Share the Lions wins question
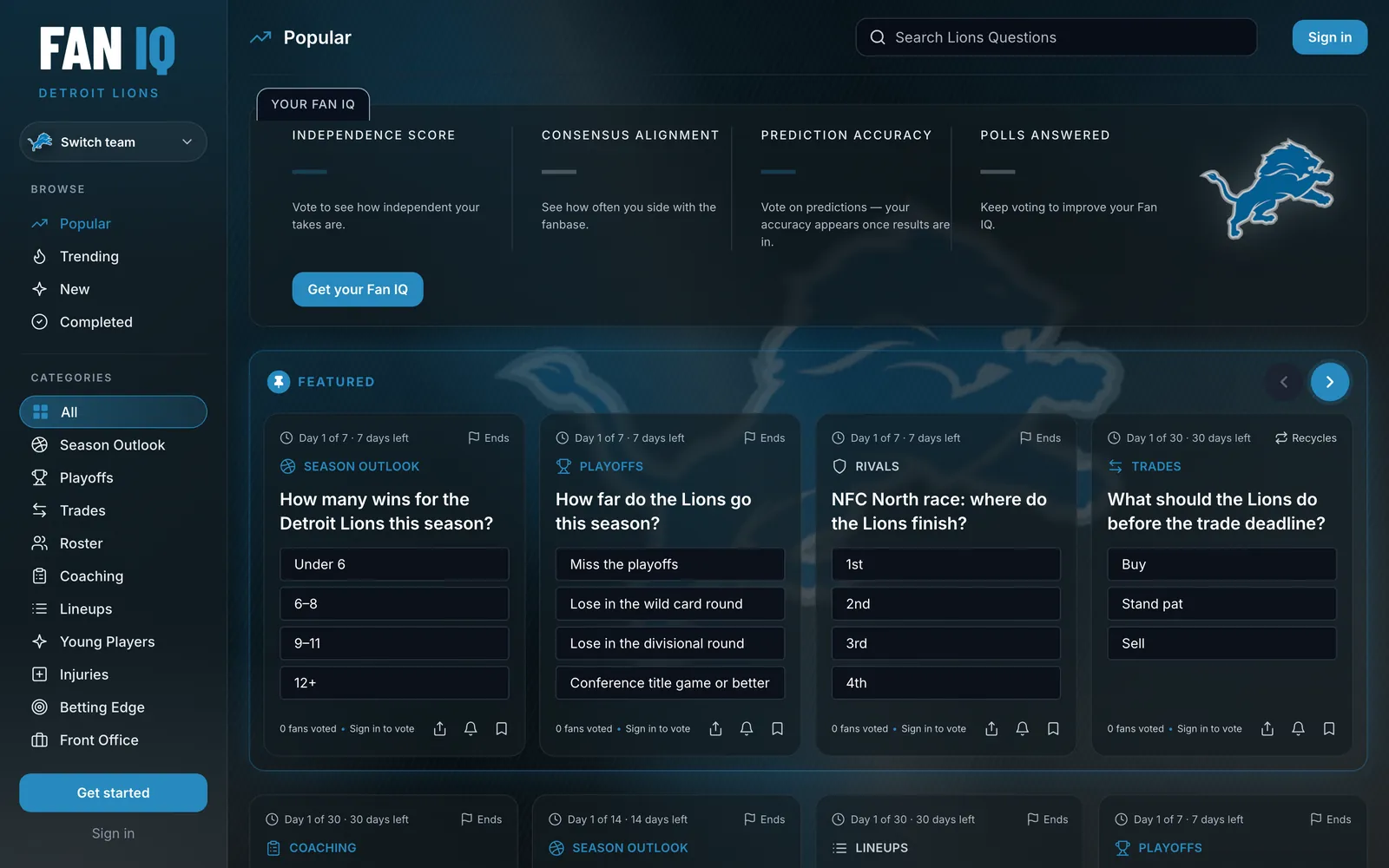 coord(440,728)
